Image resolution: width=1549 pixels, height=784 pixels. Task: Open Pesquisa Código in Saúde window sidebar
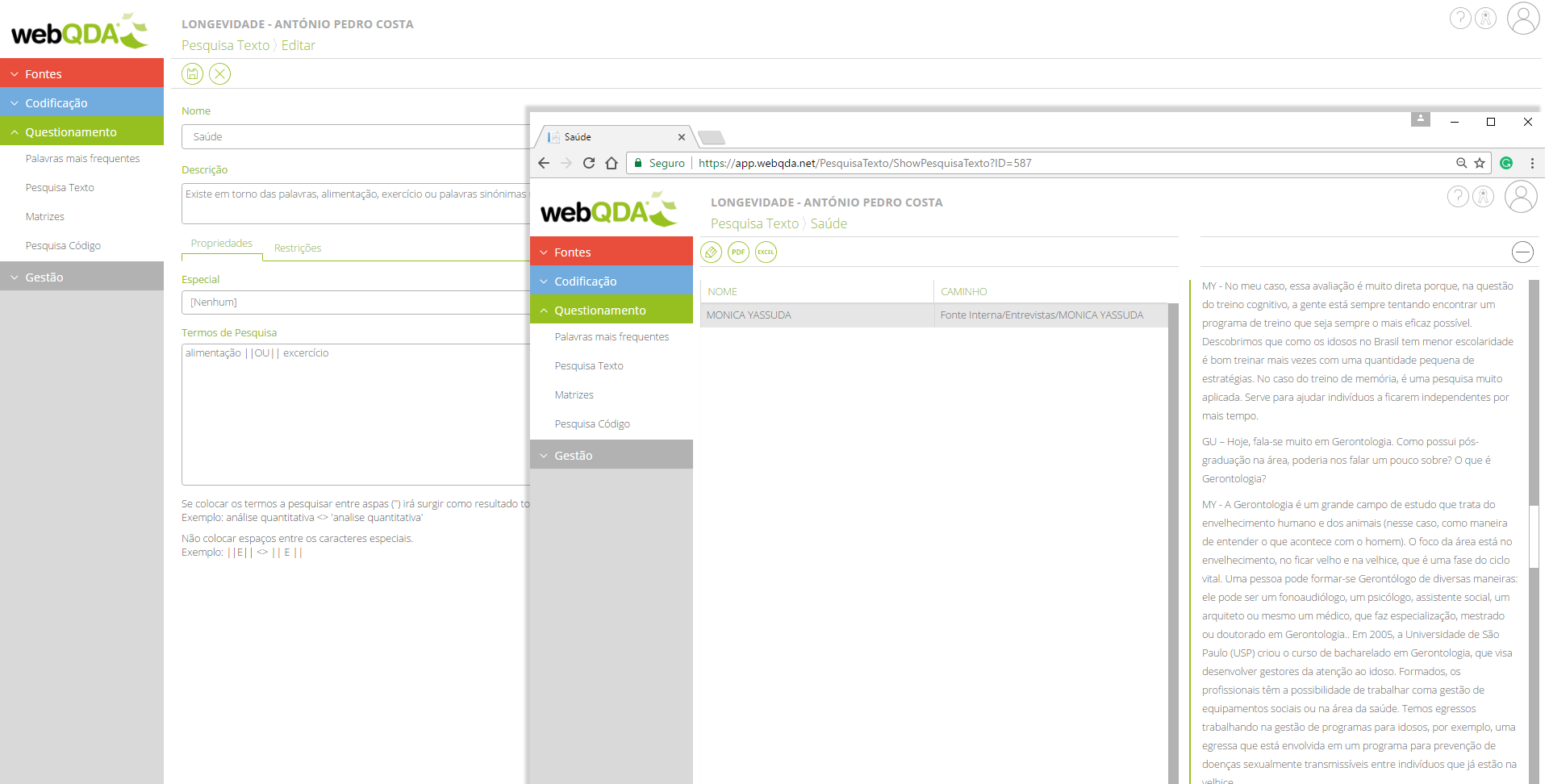coord(592,424)
